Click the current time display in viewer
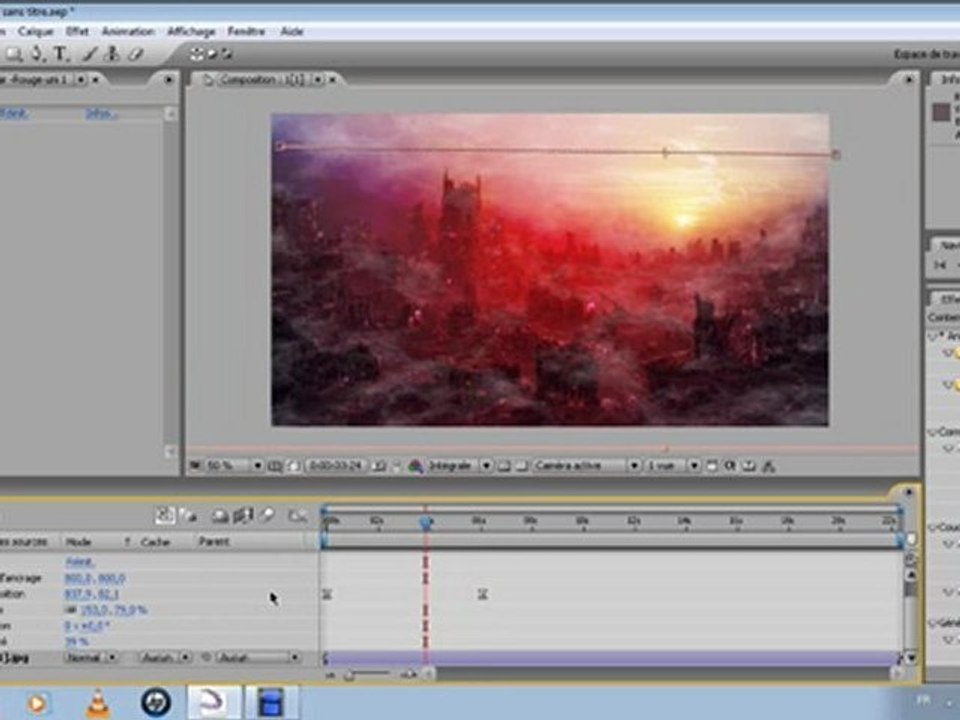The width and height of the screenshot is (960, 720). coord(336,466)
